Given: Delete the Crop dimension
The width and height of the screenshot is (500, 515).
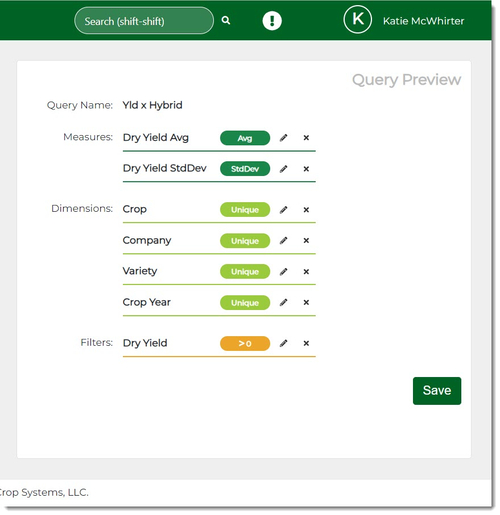Looking at the screenshot, I should click(x=306, y=210).
